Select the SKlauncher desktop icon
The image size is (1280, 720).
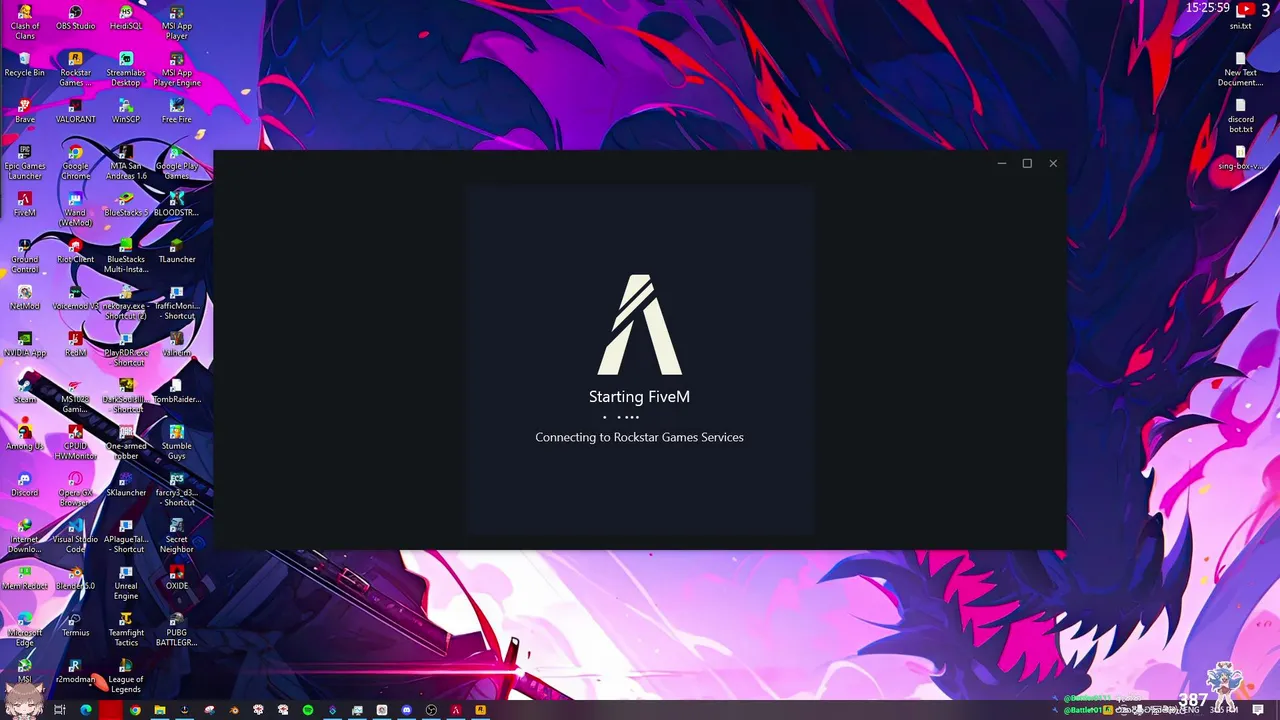point(126,484)
